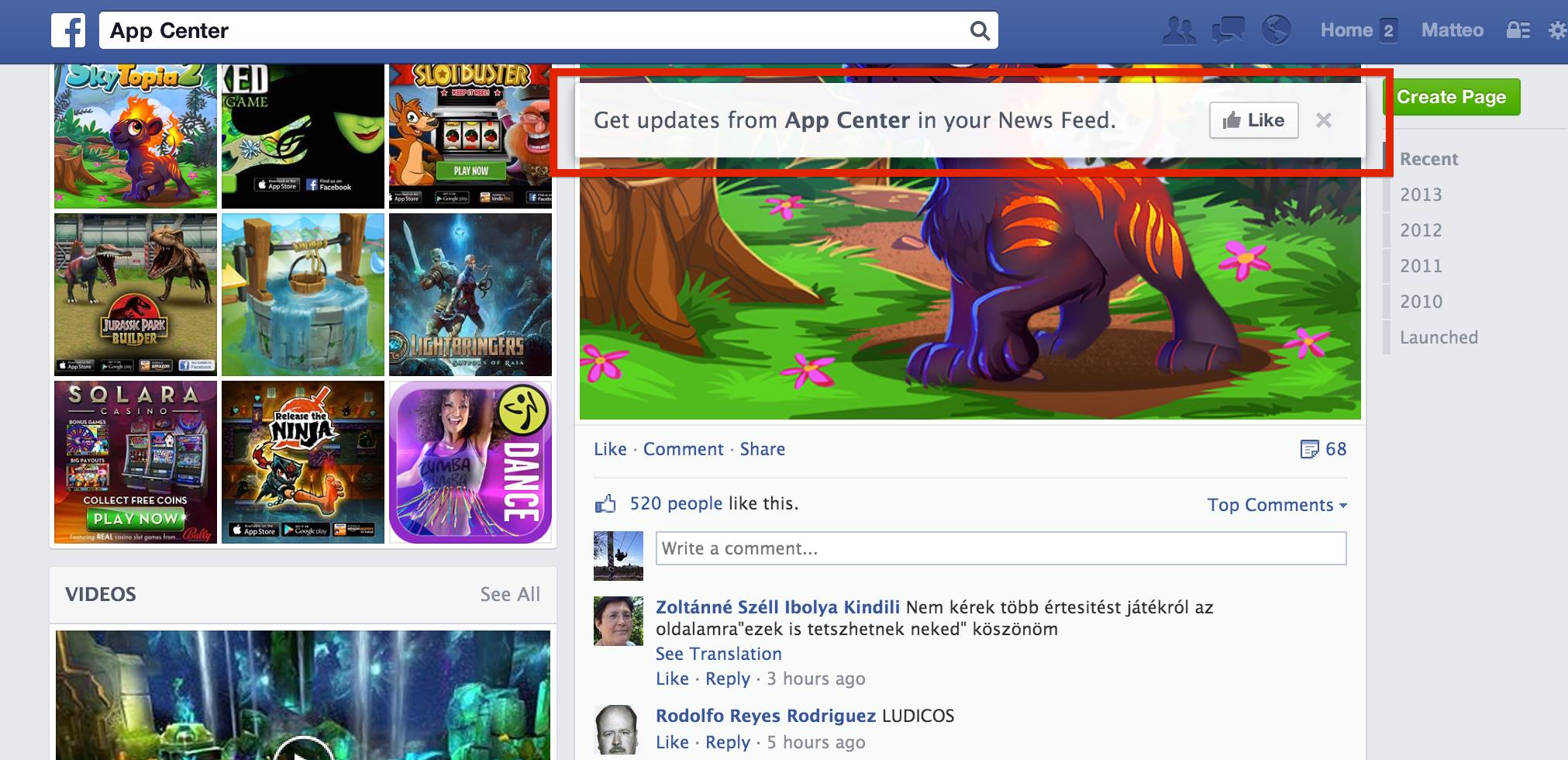
Task: Click the Home notification count badge
Action: point(1388,31)
